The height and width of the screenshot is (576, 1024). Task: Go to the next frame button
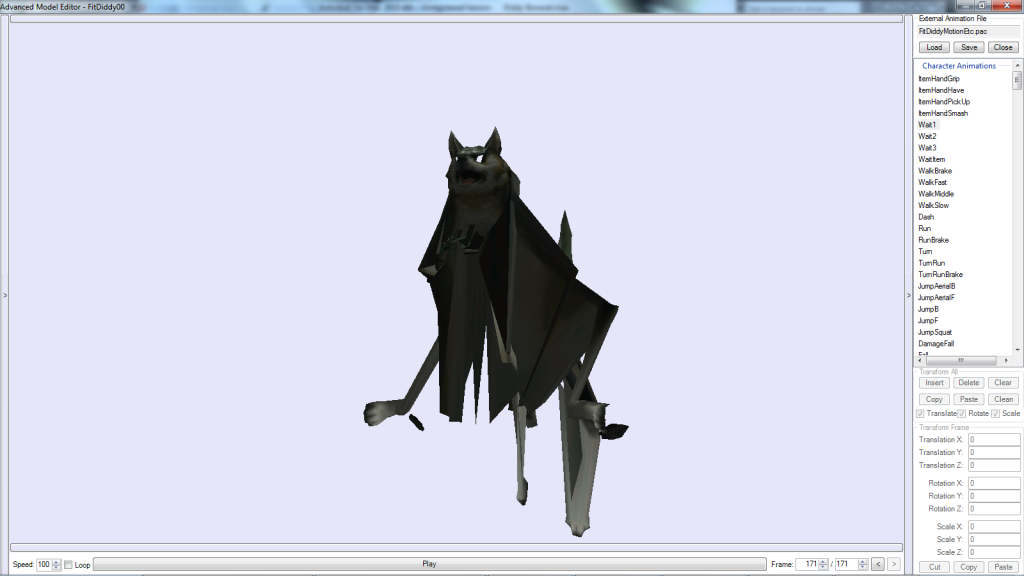(894, 564)
